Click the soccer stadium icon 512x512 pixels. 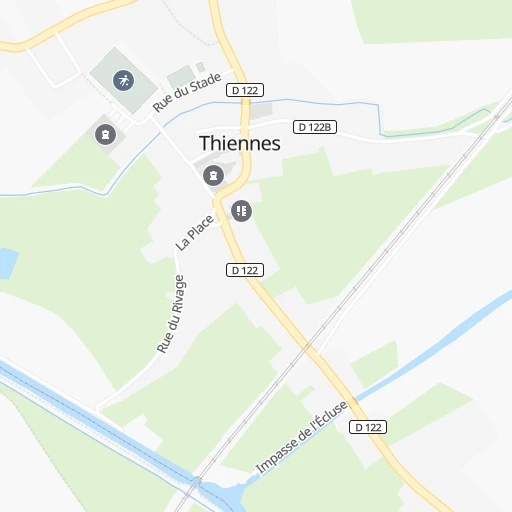pos(123,81)
